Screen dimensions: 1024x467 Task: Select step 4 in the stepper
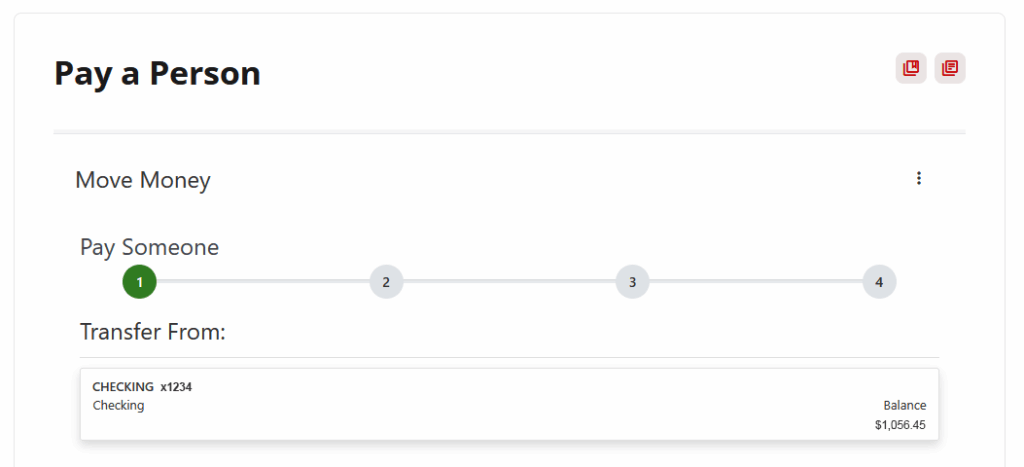click(x=879, y=282)
